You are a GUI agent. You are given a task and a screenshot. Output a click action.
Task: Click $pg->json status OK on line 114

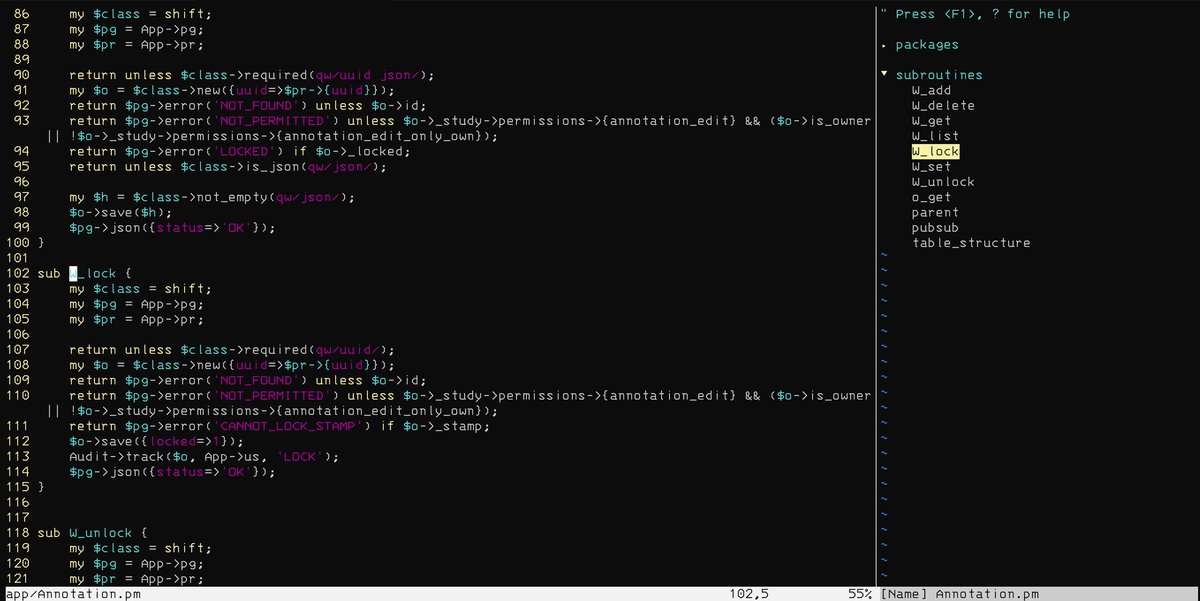click(173, 471)
